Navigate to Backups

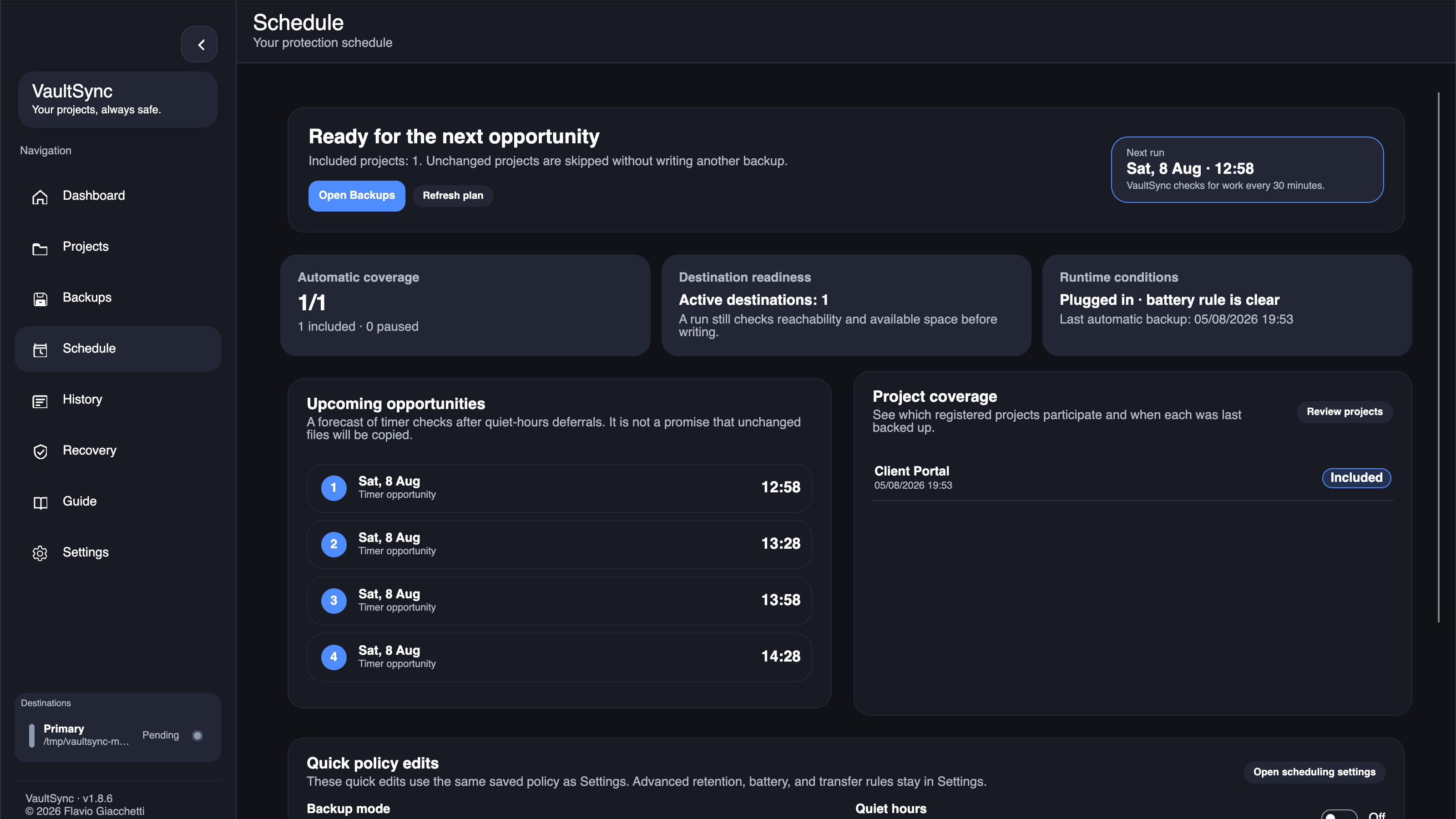[117, 298]
